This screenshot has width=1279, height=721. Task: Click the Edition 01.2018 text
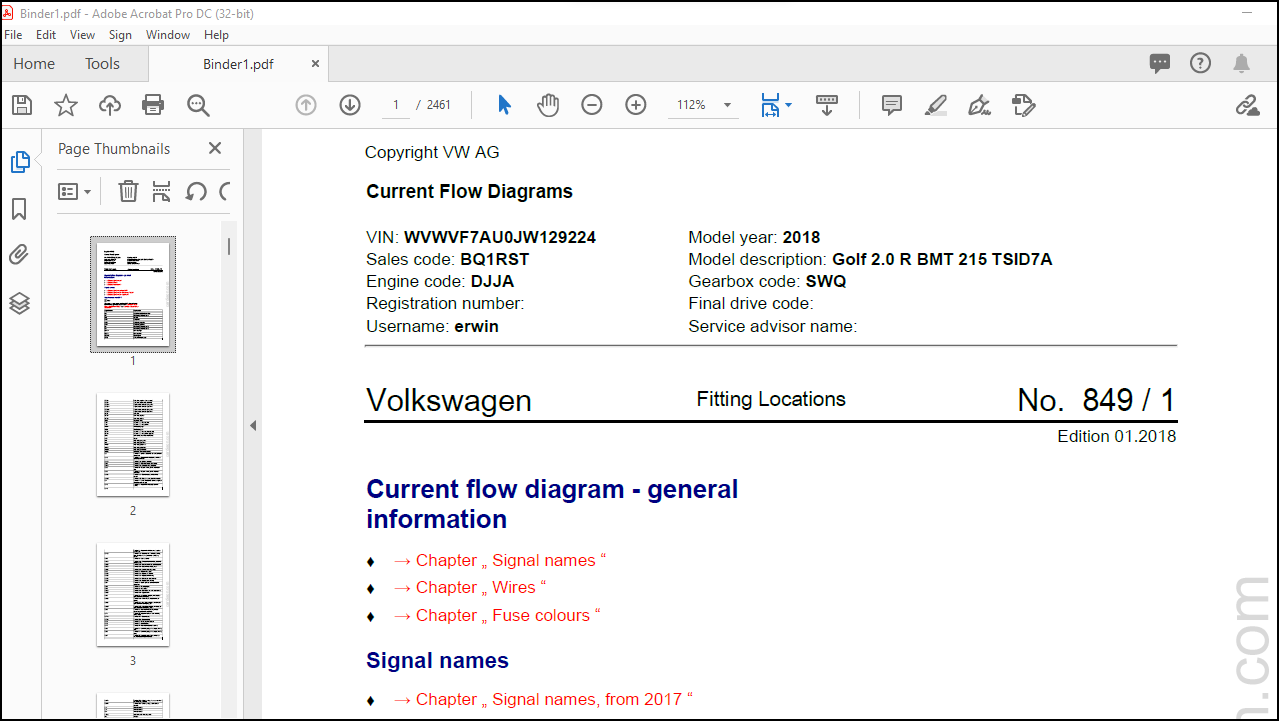(x=1116, y=436)
